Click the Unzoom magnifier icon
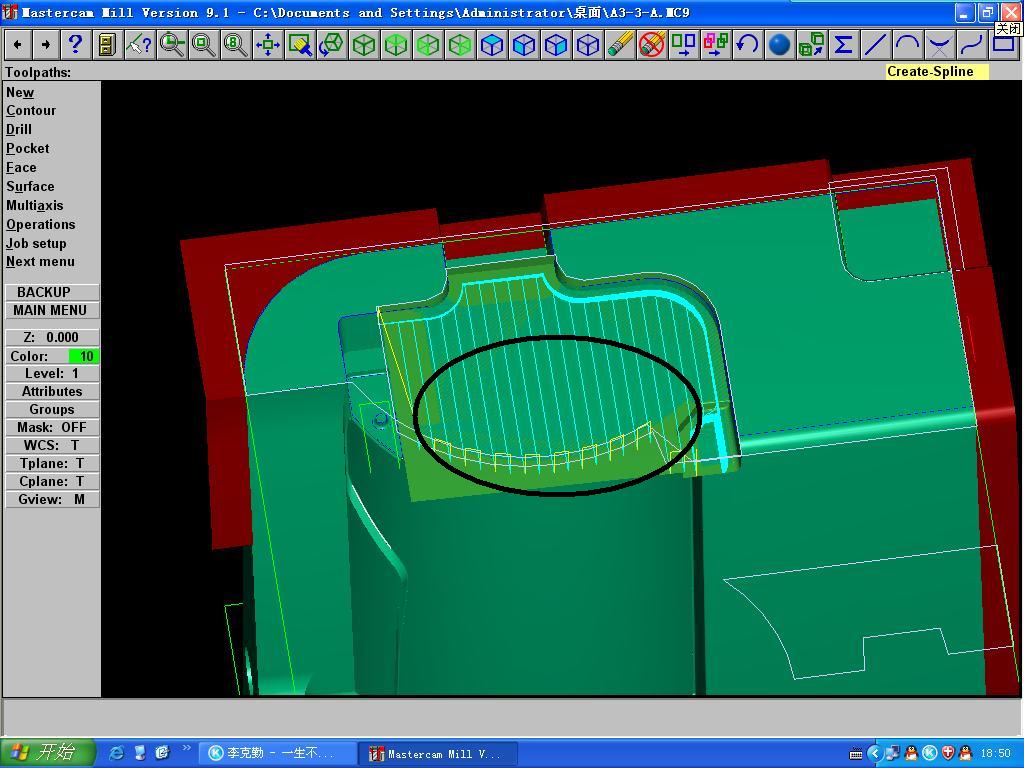This screenshot has height=768, width=1024. point(203,44)
